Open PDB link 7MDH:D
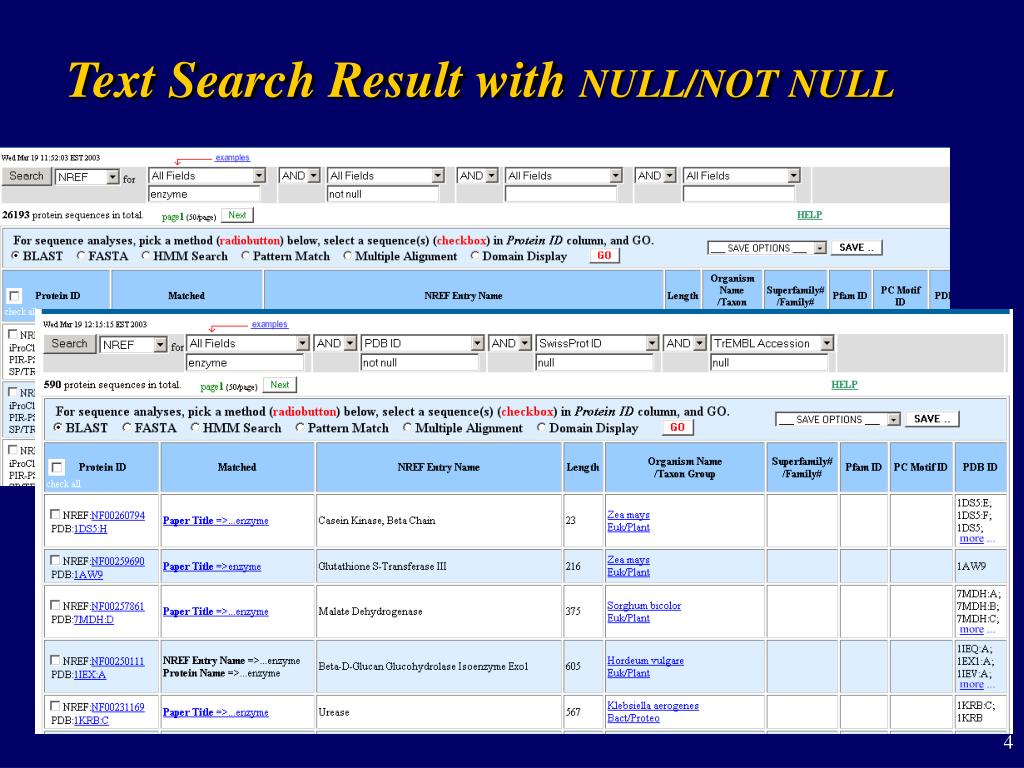This screenshot has width=1024, height=768. click(93, 619)
